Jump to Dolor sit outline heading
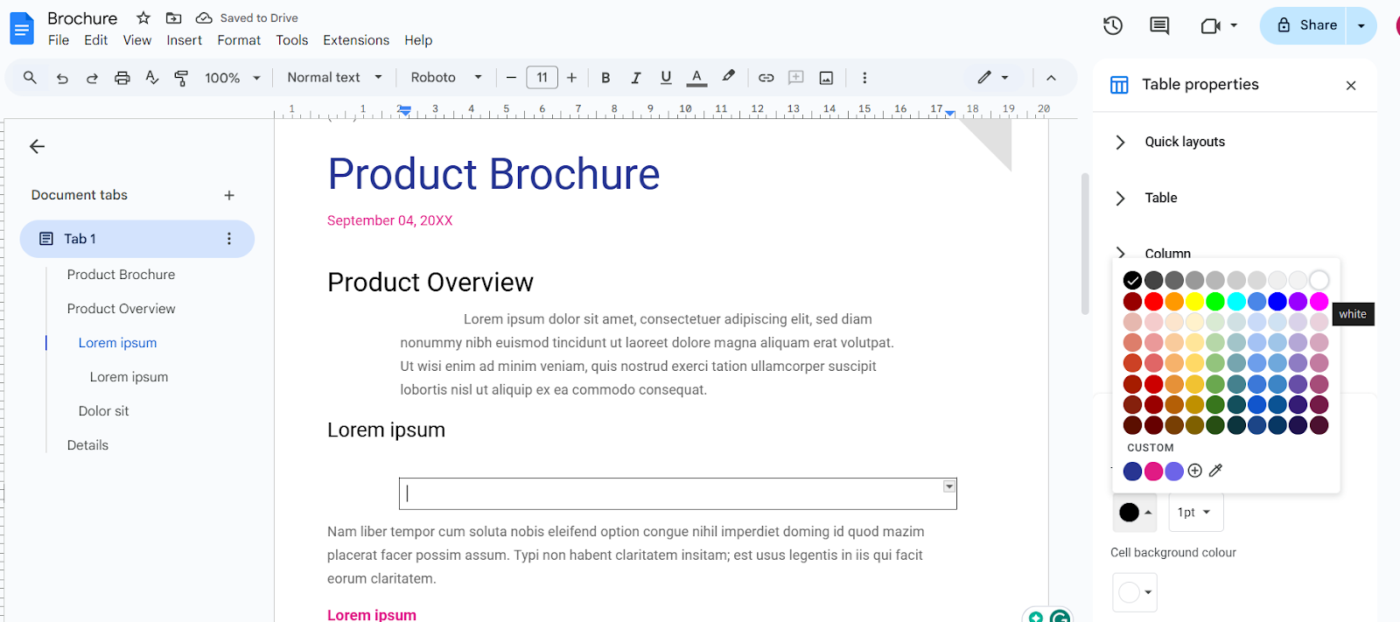Viewport: 1400px width, 622px height. point(104,411)
